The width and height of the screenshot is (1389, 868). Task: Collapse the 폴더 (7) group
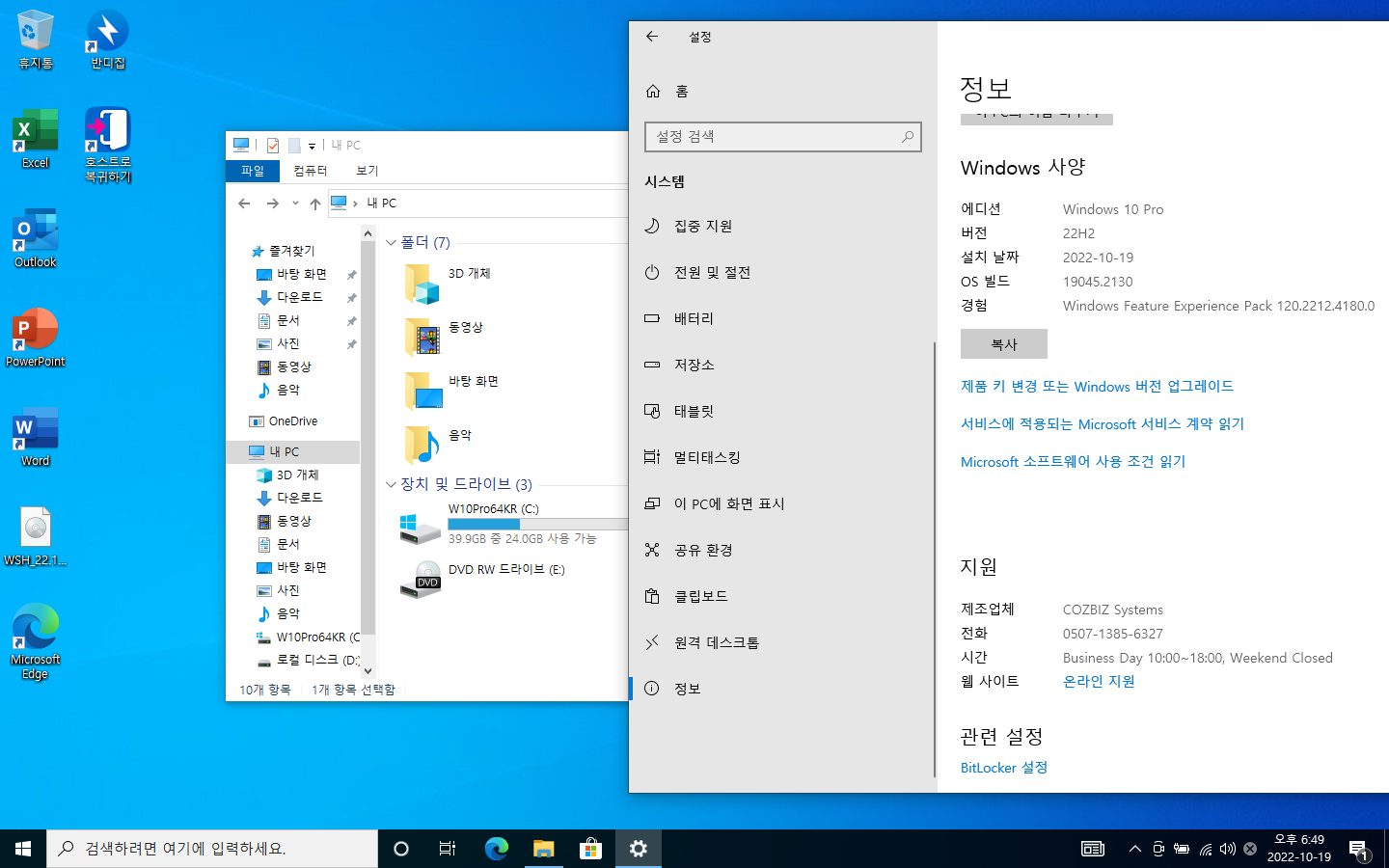[391, 242]
